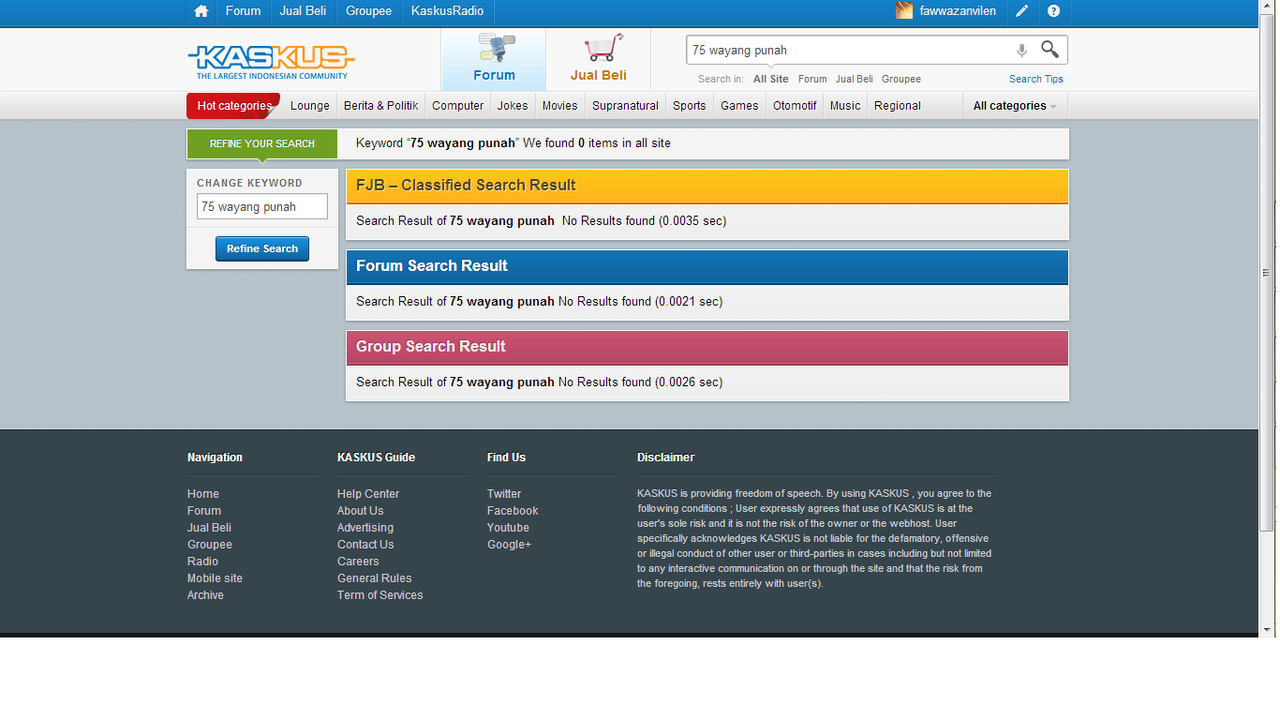Click the fawwazanvilen avatar thumbnail
The image size is (1280, 720).
[x=904, y=11]
